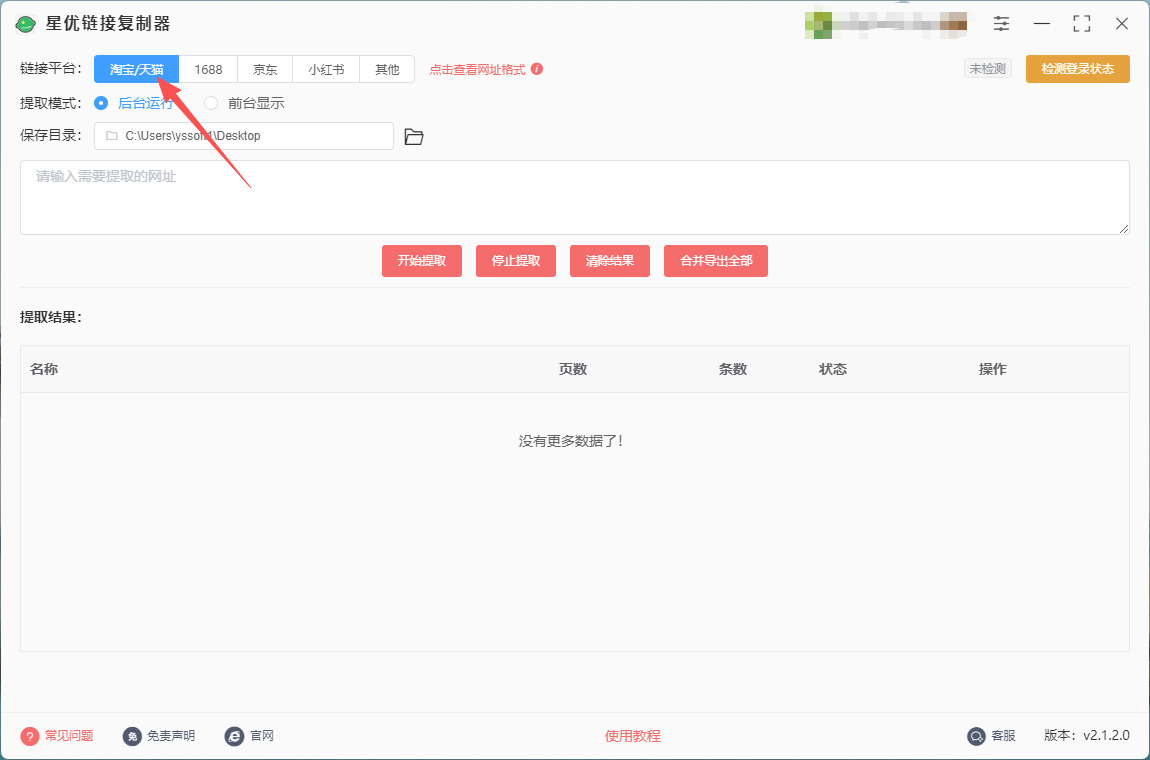Click 开始提取 button
Image resolution: width=1150 pixels, height=760 pixels.
click(x=422, y=261)
